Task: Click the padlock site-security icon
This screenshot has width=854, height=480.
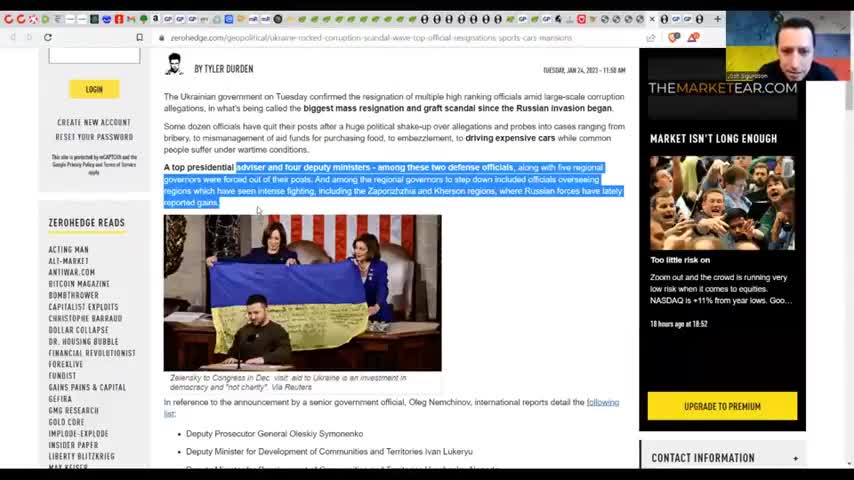Action: pyautogui.click(x=161, y=38)
